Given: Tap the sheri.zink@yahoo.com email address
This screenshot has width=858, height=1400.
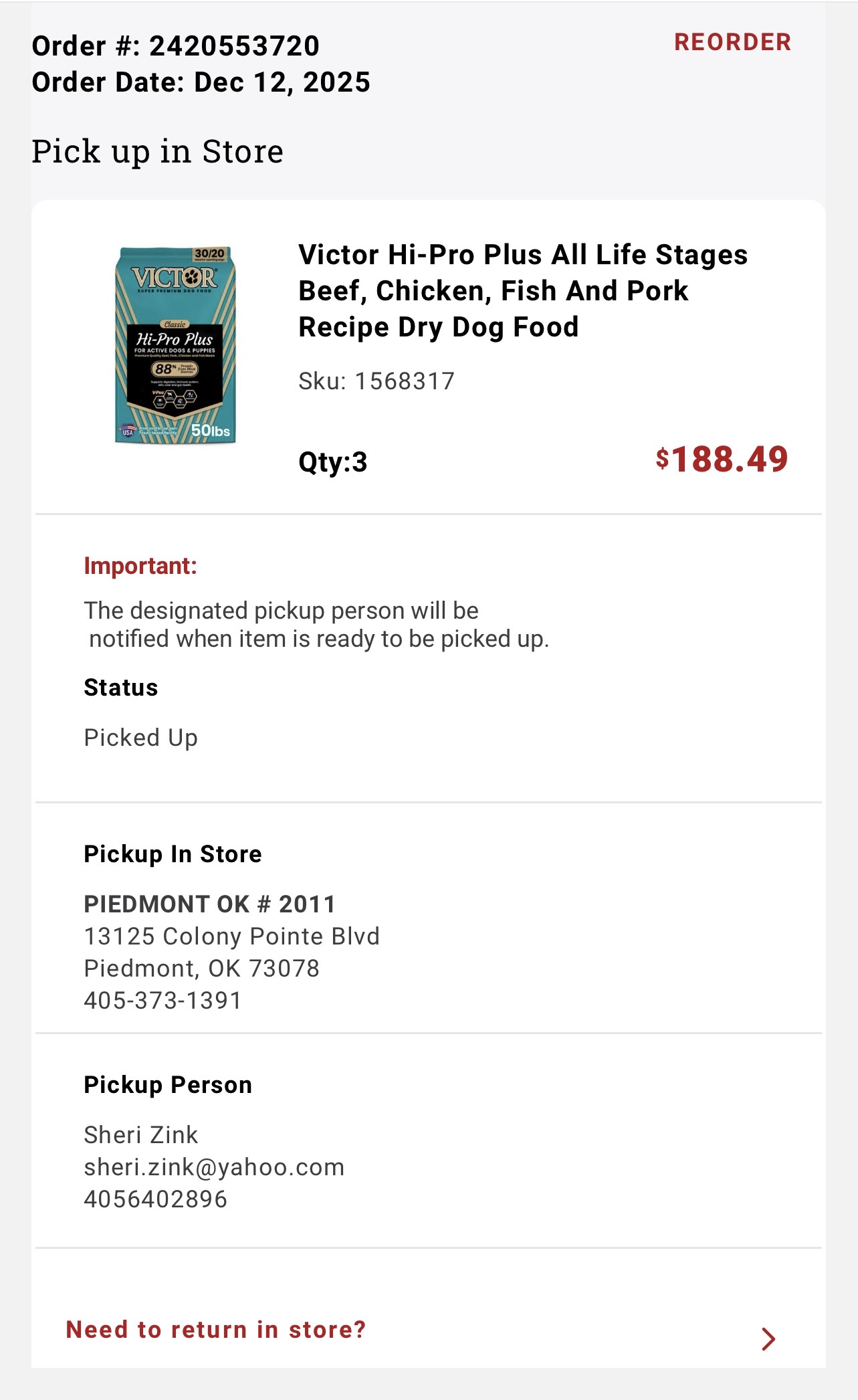Looking at the screenshot, I should [x=214, y=1167].
